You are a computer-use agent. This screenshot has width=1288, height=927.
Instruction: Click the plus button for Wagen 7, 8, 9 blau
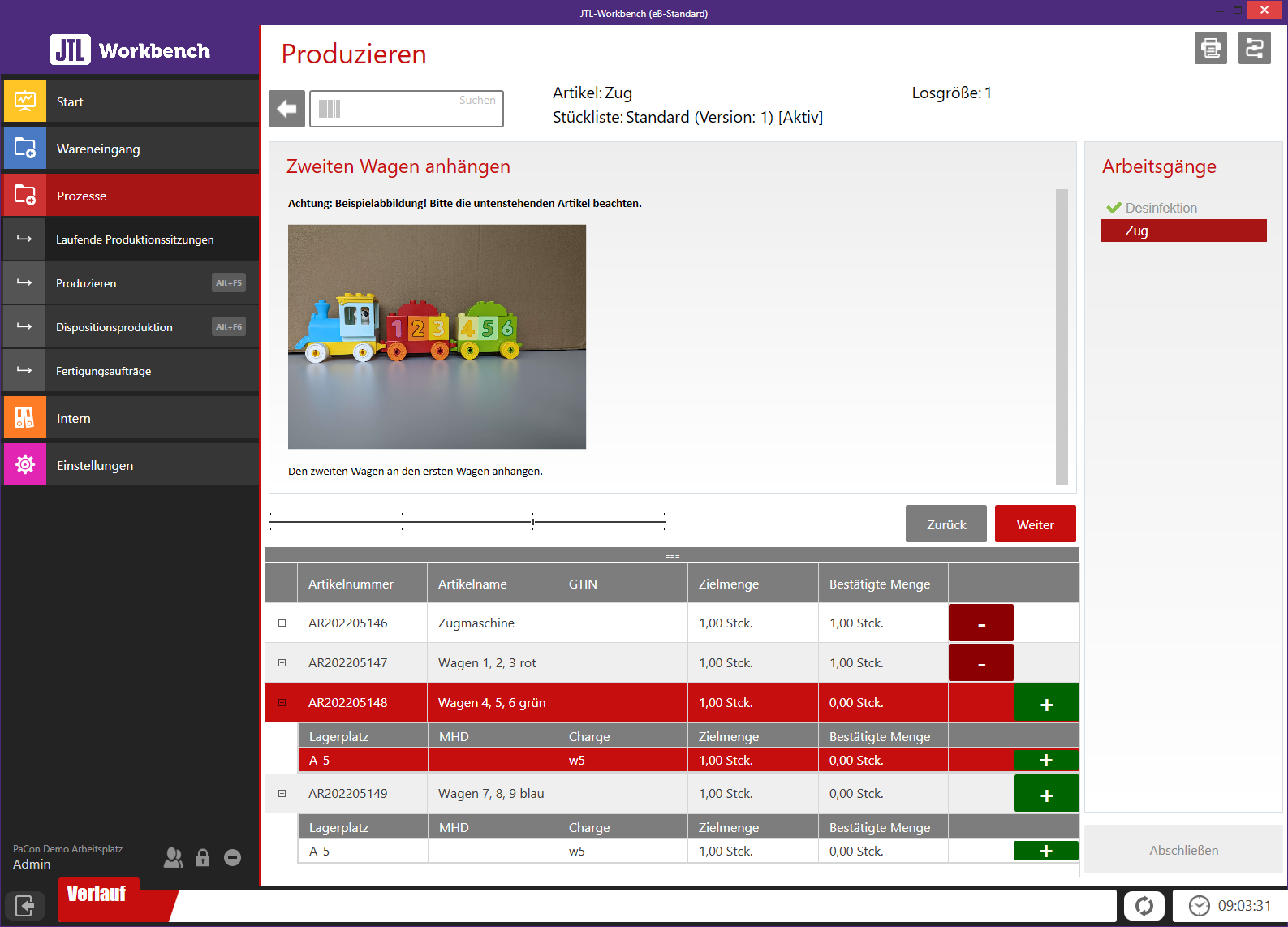[1046, 794]
